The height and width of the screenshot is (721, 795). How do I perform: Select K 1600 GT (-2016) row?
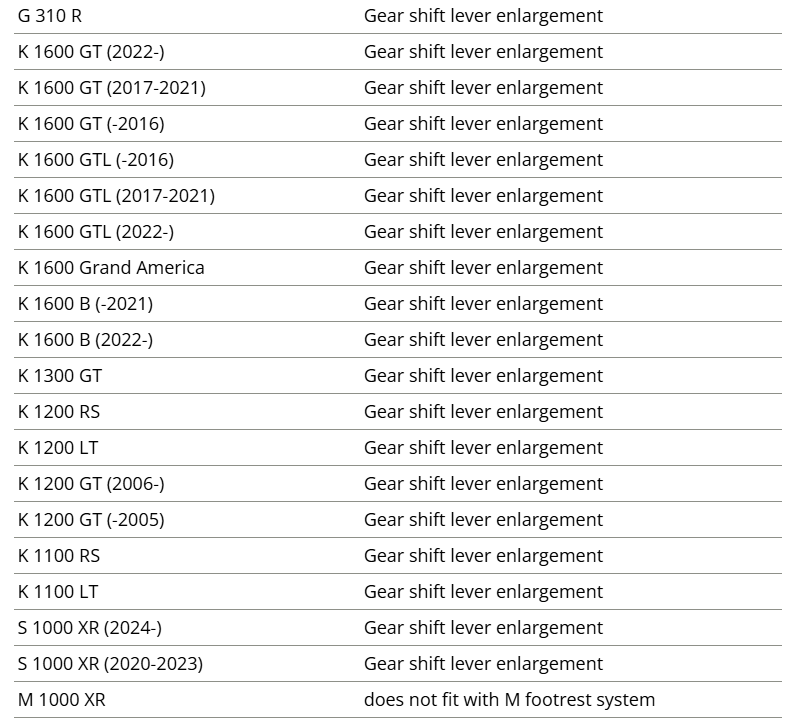coord(91,124)
